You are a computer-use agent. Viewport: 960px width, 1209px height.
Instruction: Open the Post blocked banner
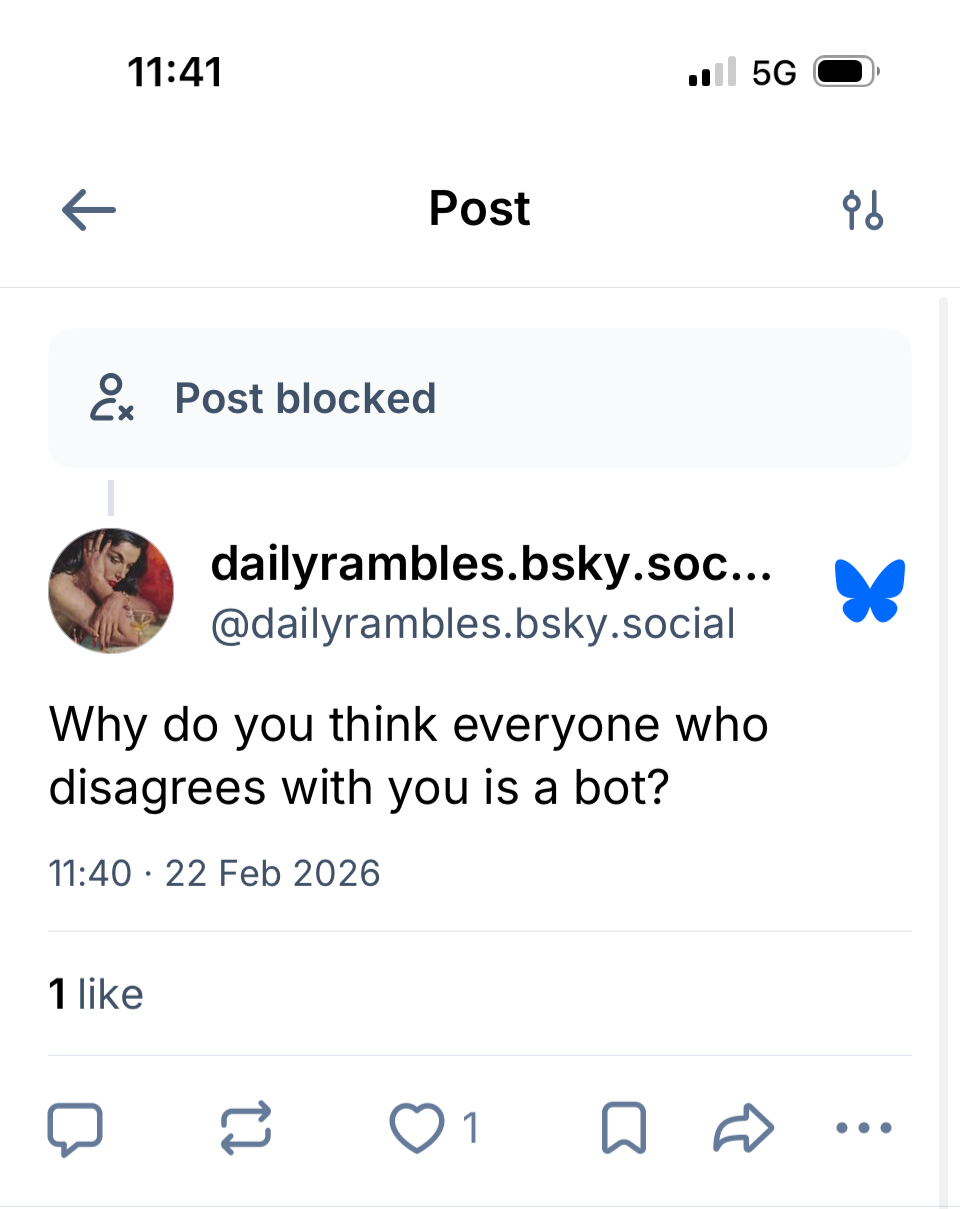pos(480,398)
